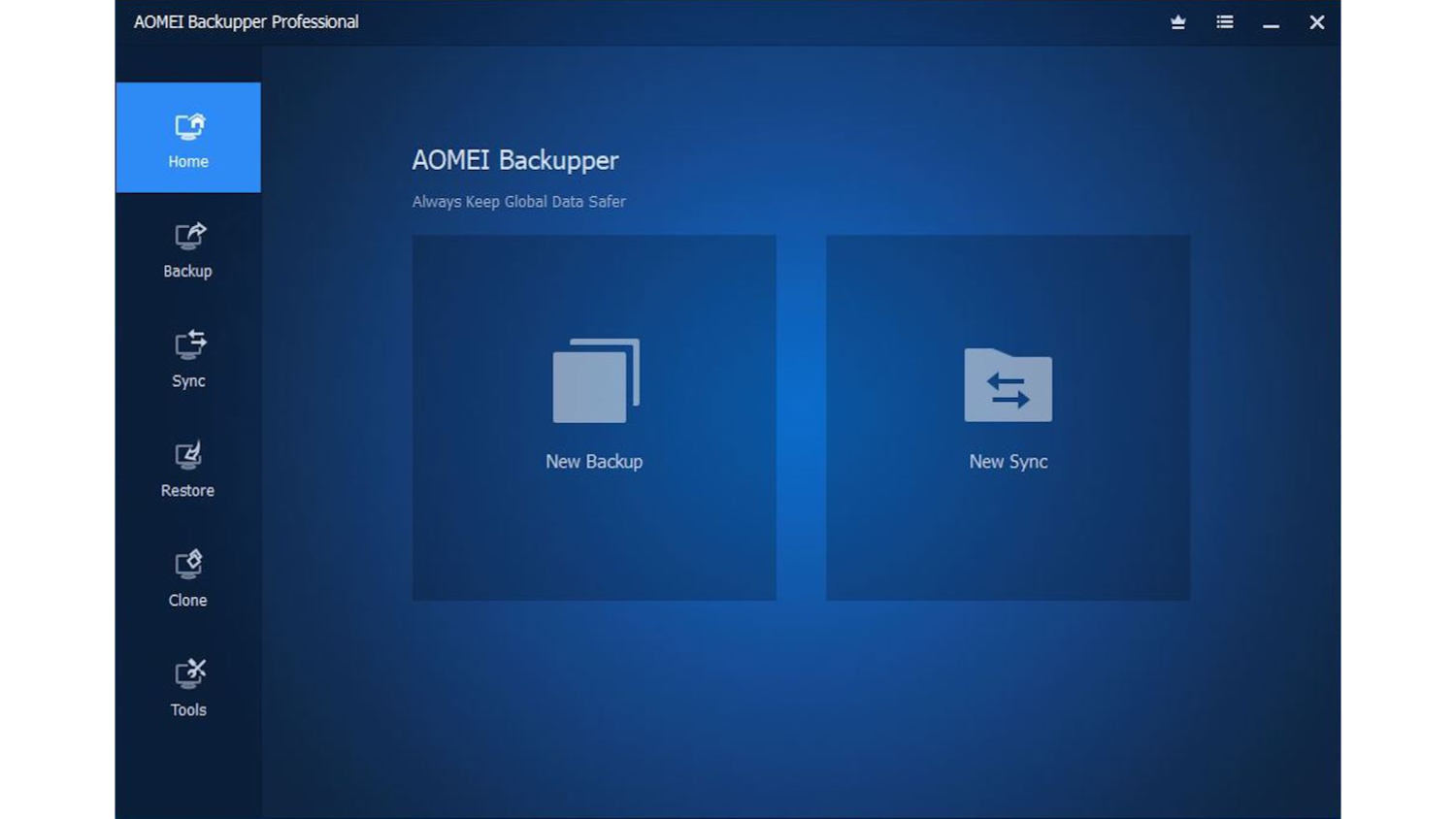Start a New Sync from tile
The height and width of the screenshot is (819, 1456).
tap(1008, 417)
